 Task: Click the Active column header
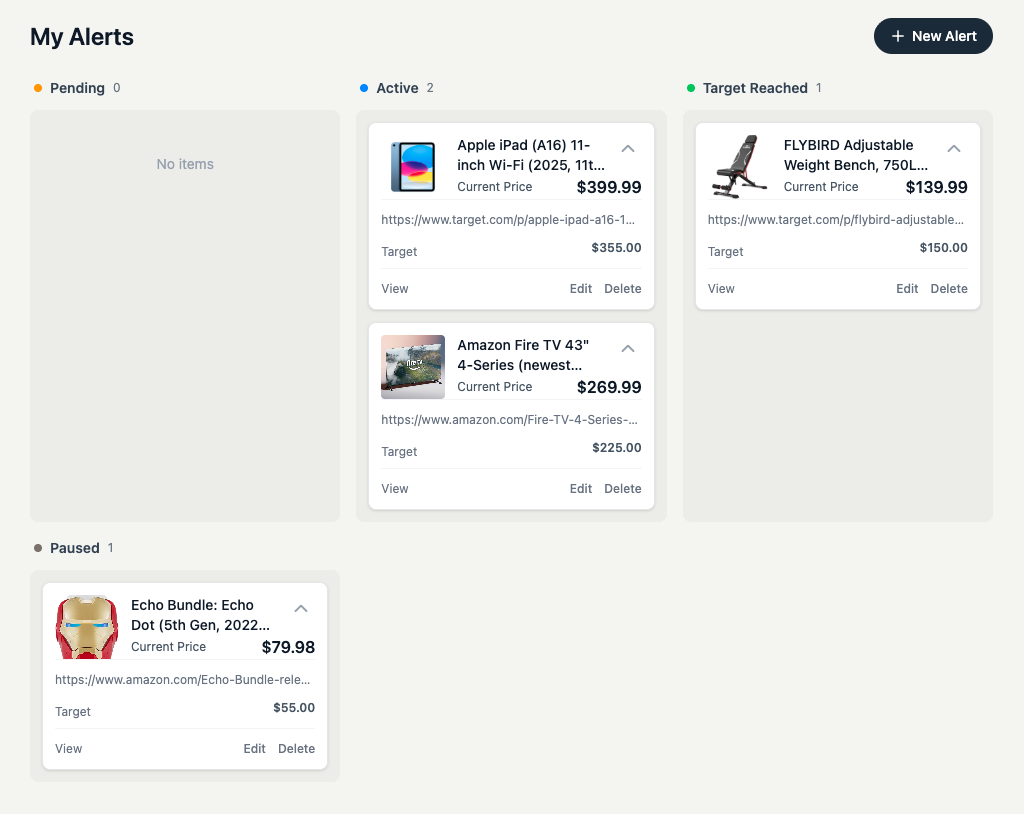[x=396, y=88]
